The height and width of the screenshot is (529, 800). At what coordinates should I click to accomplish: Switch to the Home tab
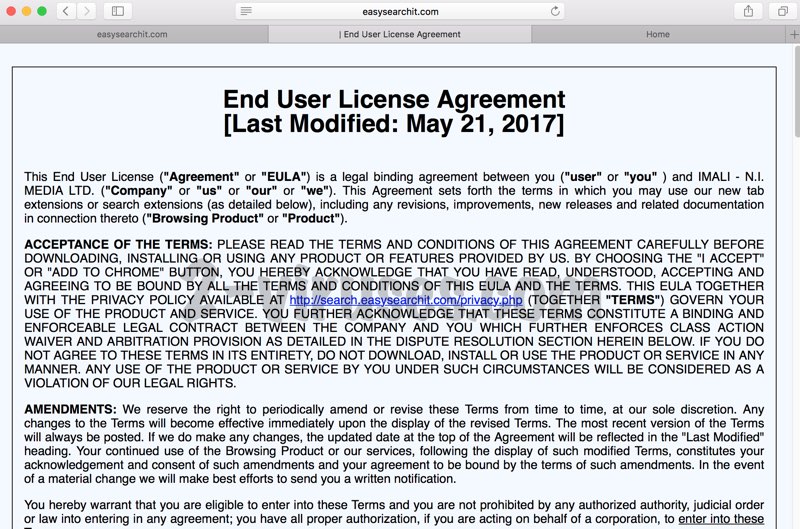(x=657, y=34)
